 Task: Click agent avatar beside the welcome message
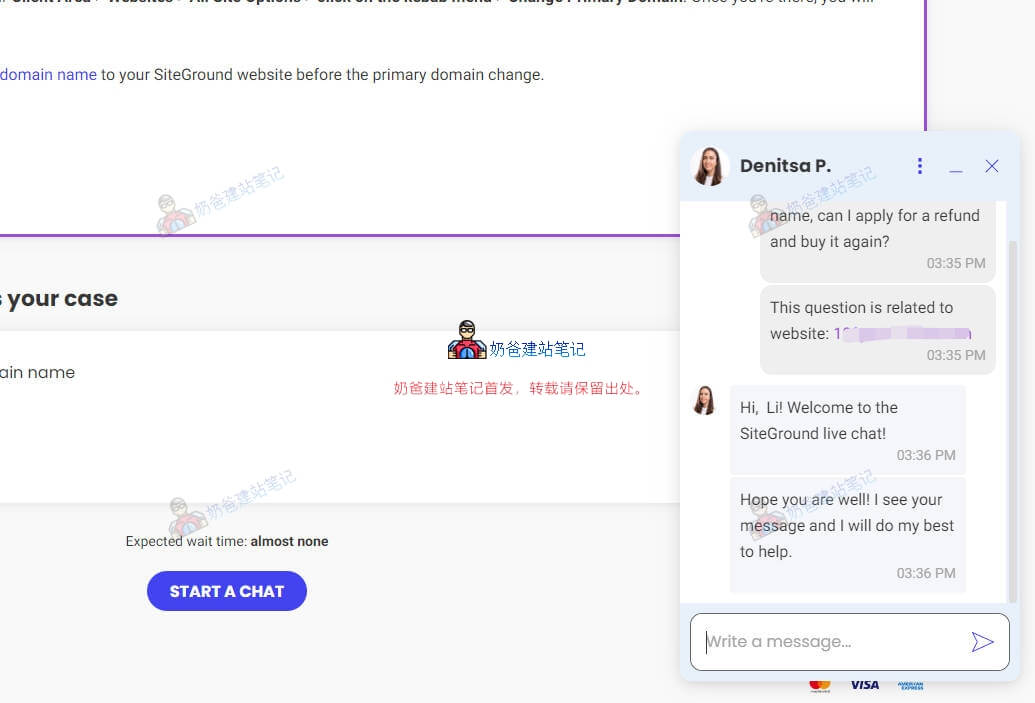click(x=705, y=401)
